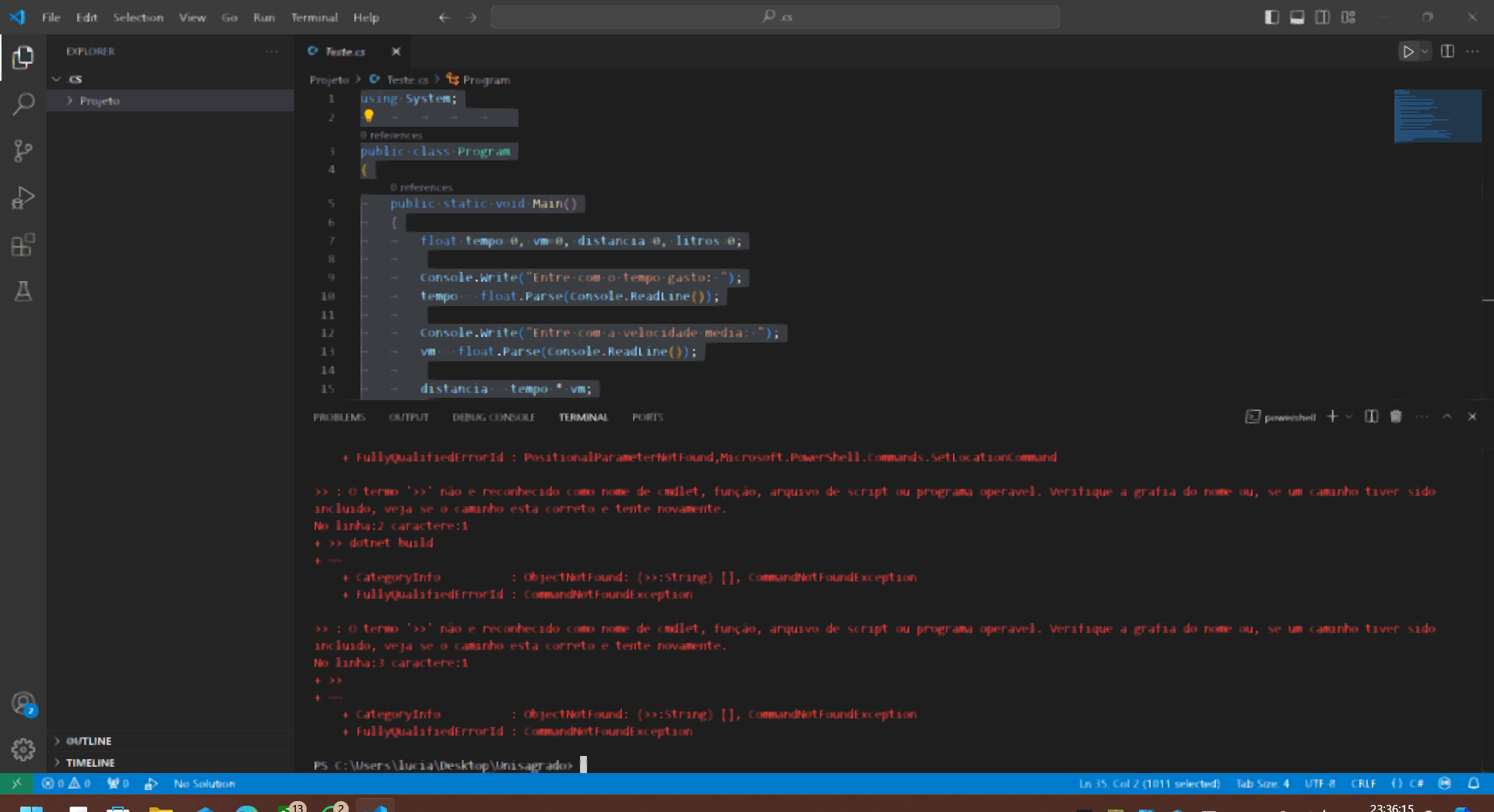Toggle the primary side bar visibility

point(1272,17)
